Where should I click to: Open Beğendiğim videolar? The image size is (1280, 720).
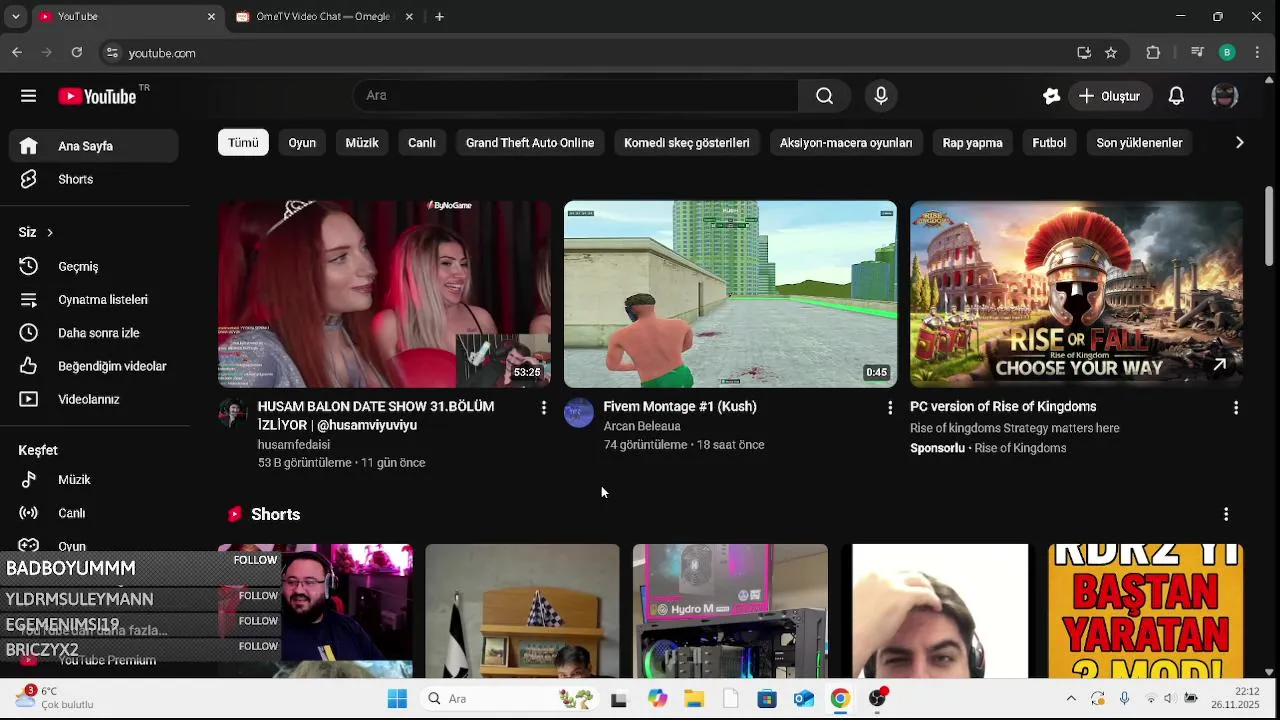(94, 366)
